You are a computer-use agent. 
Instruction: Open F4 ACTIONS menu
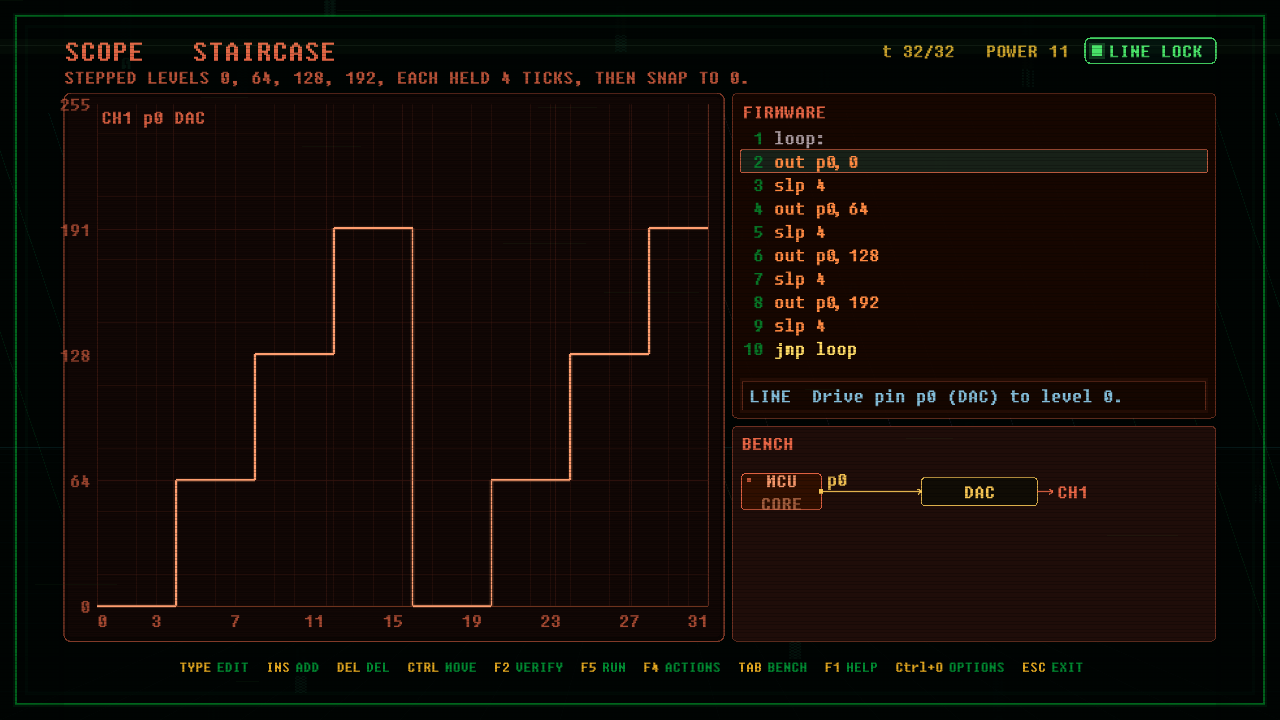(x=682, y=667)
